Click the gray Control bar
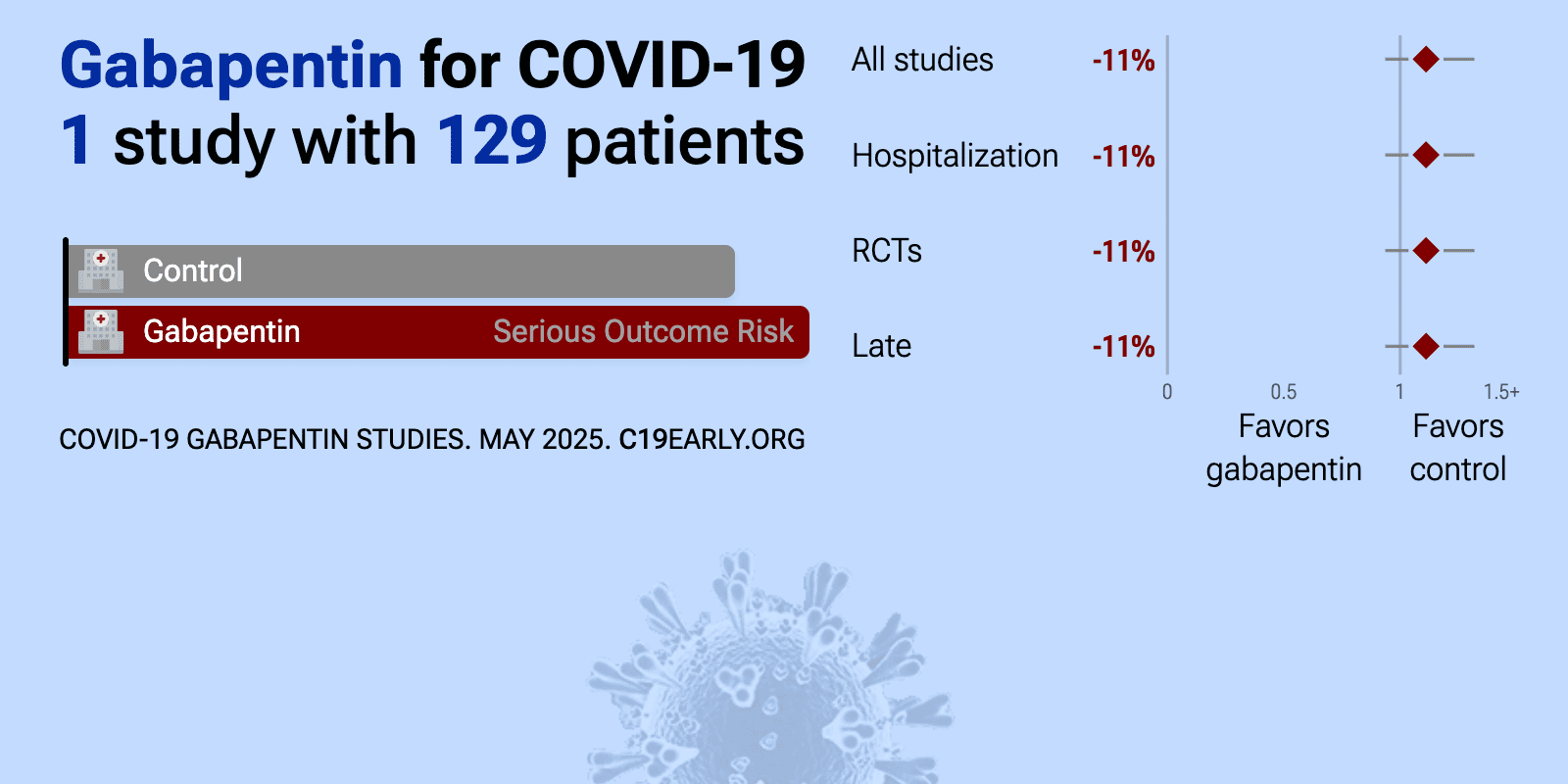Image resolution: width=1568 pixels, height=784 pixels. click(401, 271)
